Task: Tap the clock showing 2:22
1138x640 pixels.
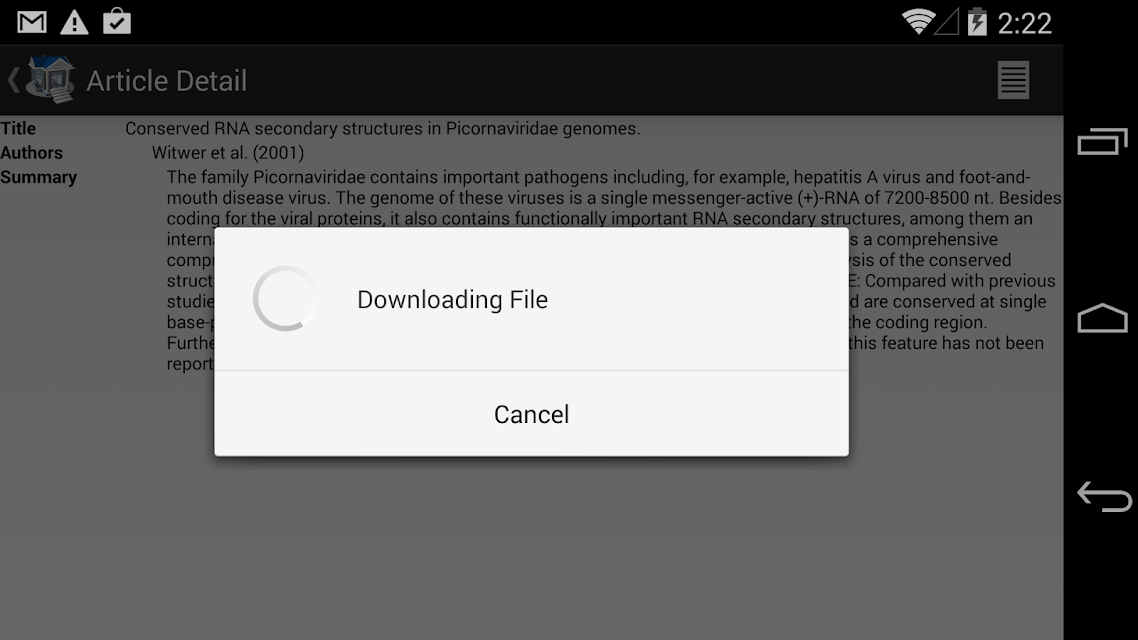Action: (x=1024, y=23)
